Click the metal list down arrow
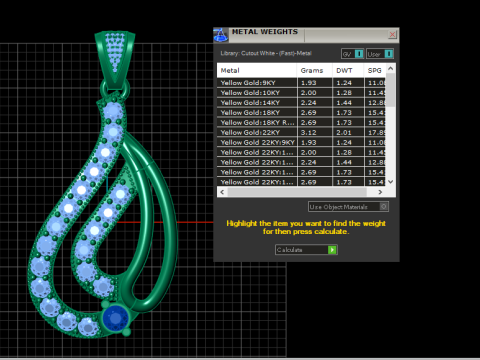The width and height of the screenshot is (480, 360). tap(391, 182)
